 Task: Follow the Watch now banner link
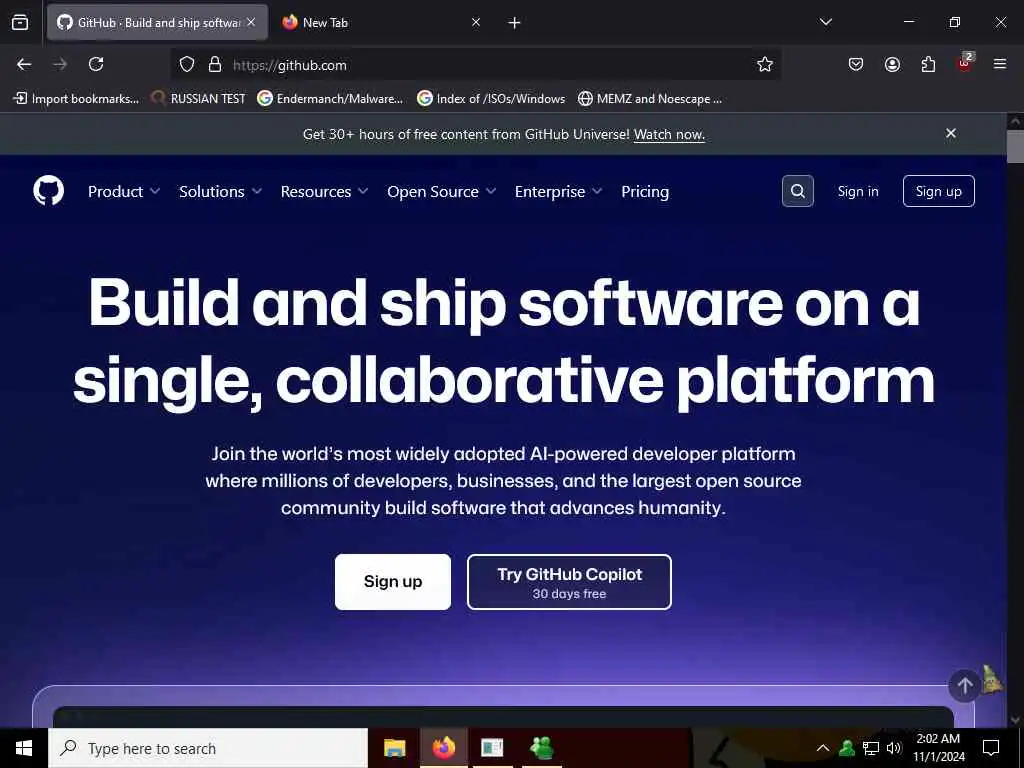[669, 135]
